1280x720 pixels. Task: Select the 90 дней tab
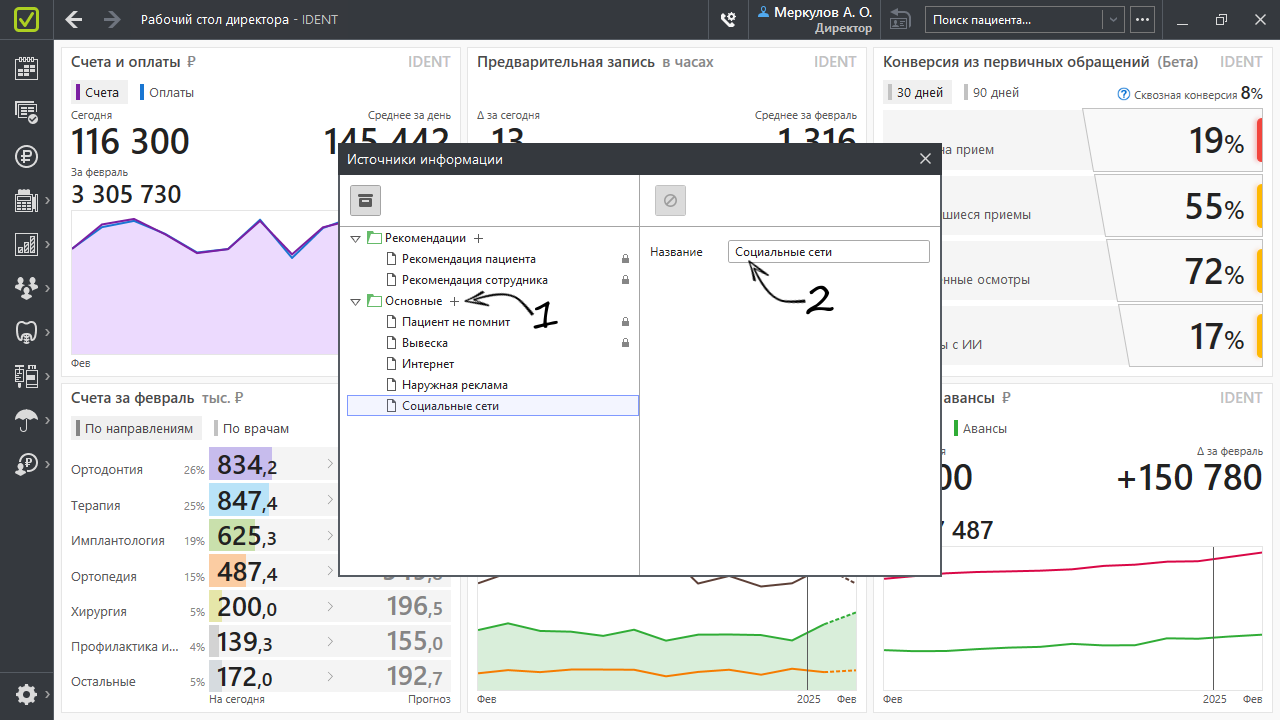pyautogui.click(x=993, y=92)
